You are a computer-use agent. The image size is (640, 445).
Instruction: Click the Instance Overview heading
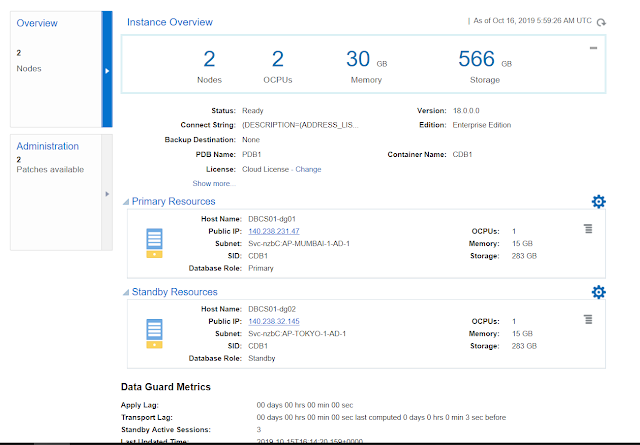[x=170, y=22]
